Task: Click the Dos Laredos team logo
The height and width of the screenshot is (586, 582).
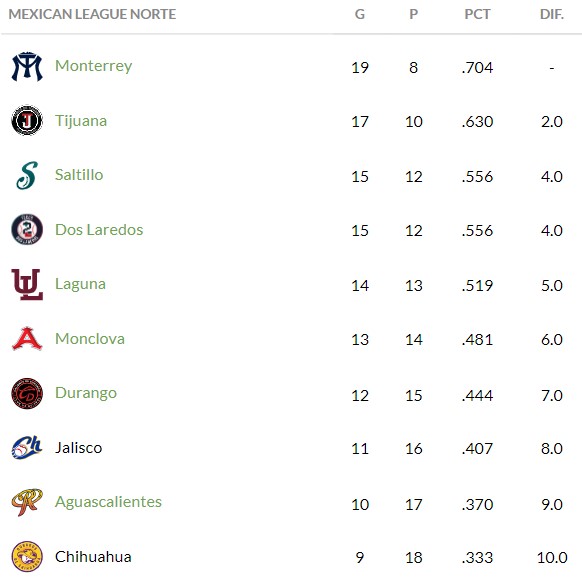Action: tap(27, 229)
